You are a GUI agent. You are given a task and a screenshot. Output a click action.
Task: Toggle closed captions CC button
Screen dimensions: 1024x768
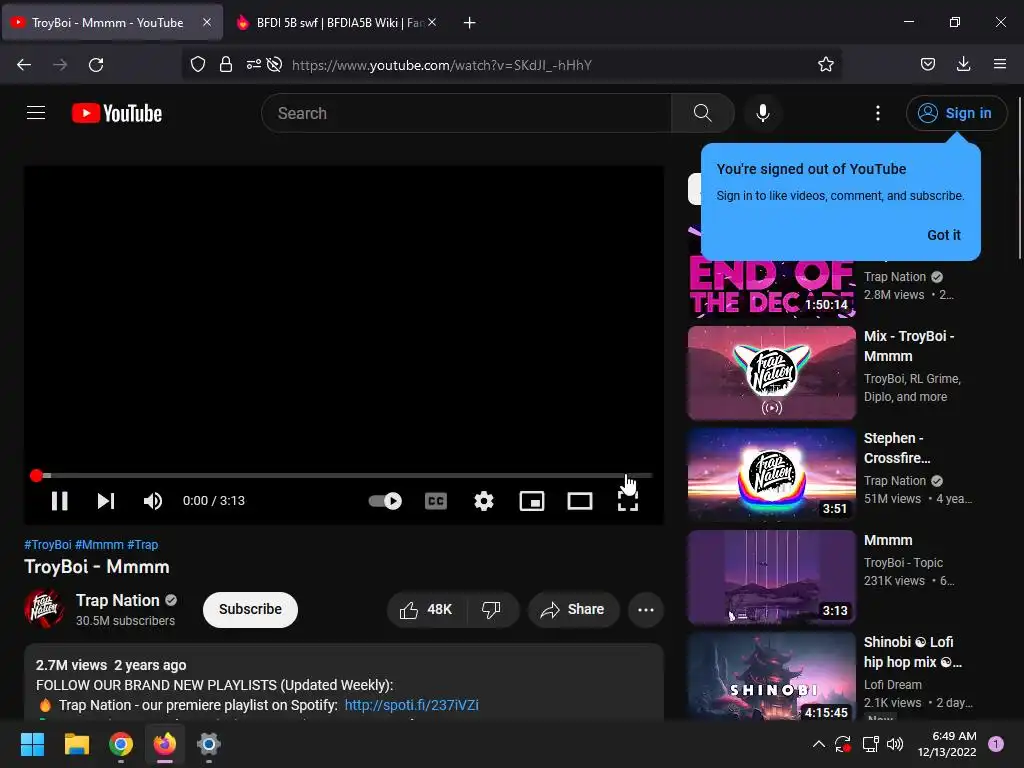coord(436,501)
